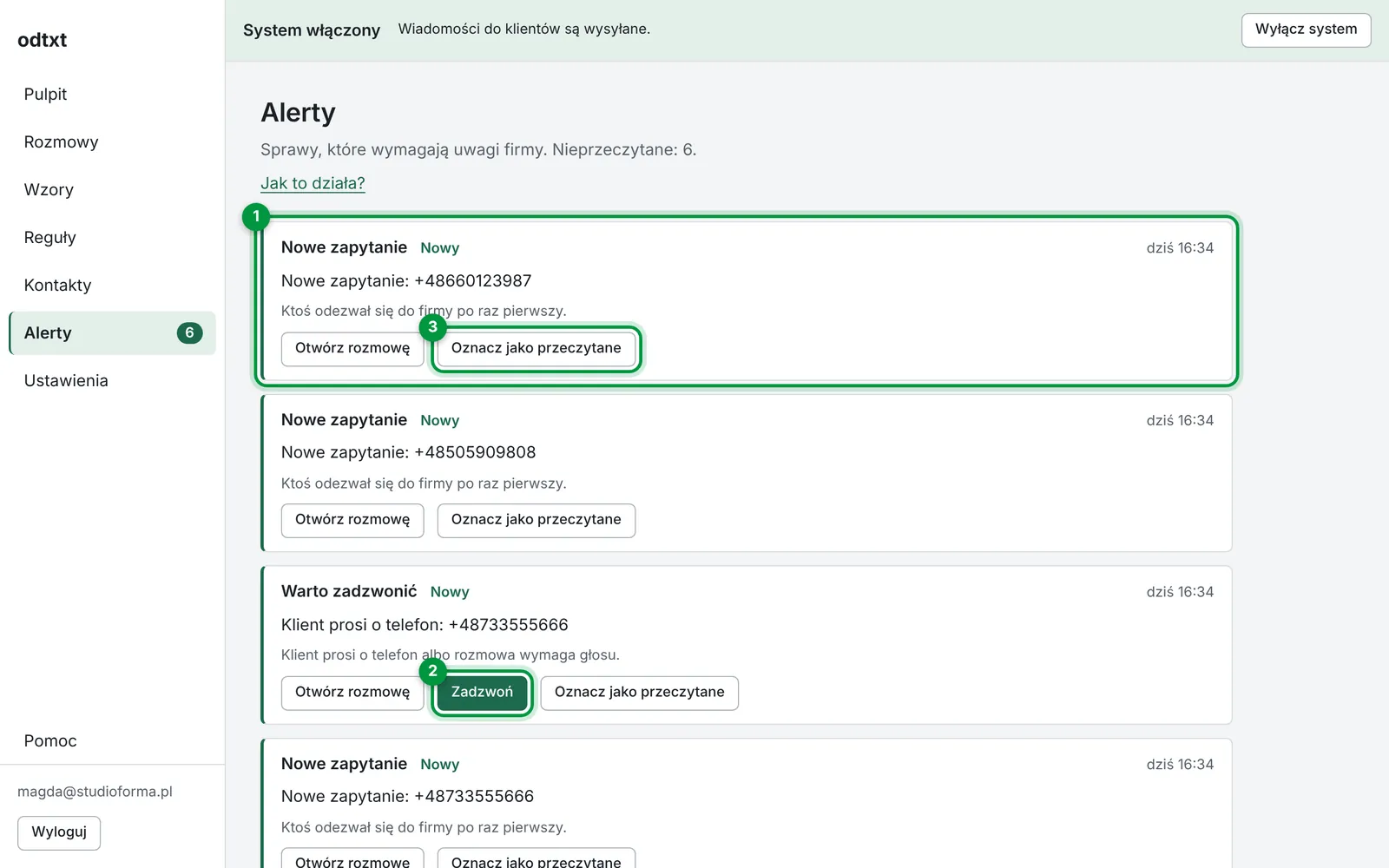The image size is (1389, 868).
Task: Click the odtxt logo
Action: [42, 40]
